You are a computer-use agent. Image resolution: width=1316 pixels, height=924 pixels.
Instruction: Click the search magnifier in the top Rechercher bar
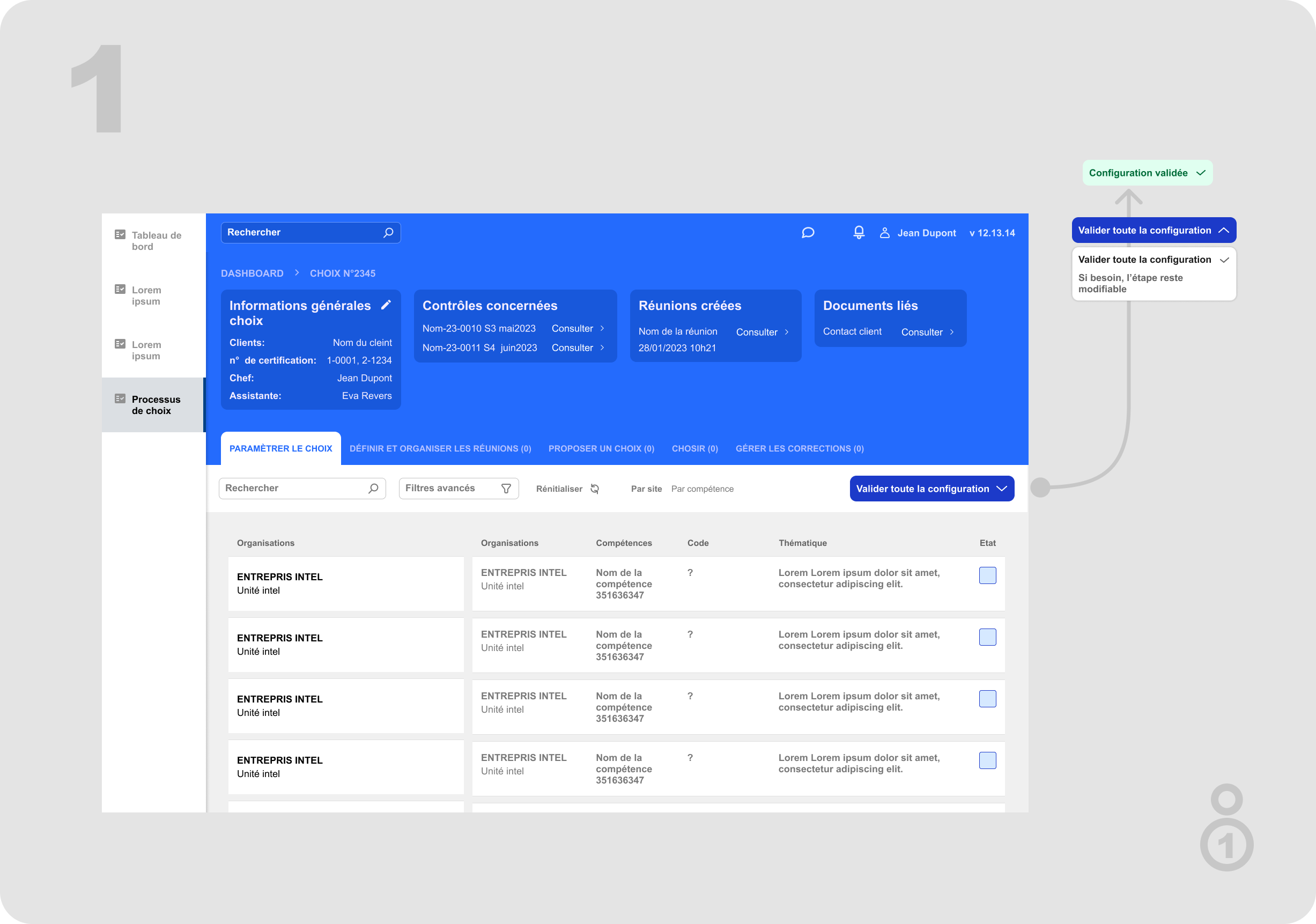tap(388, 232)
